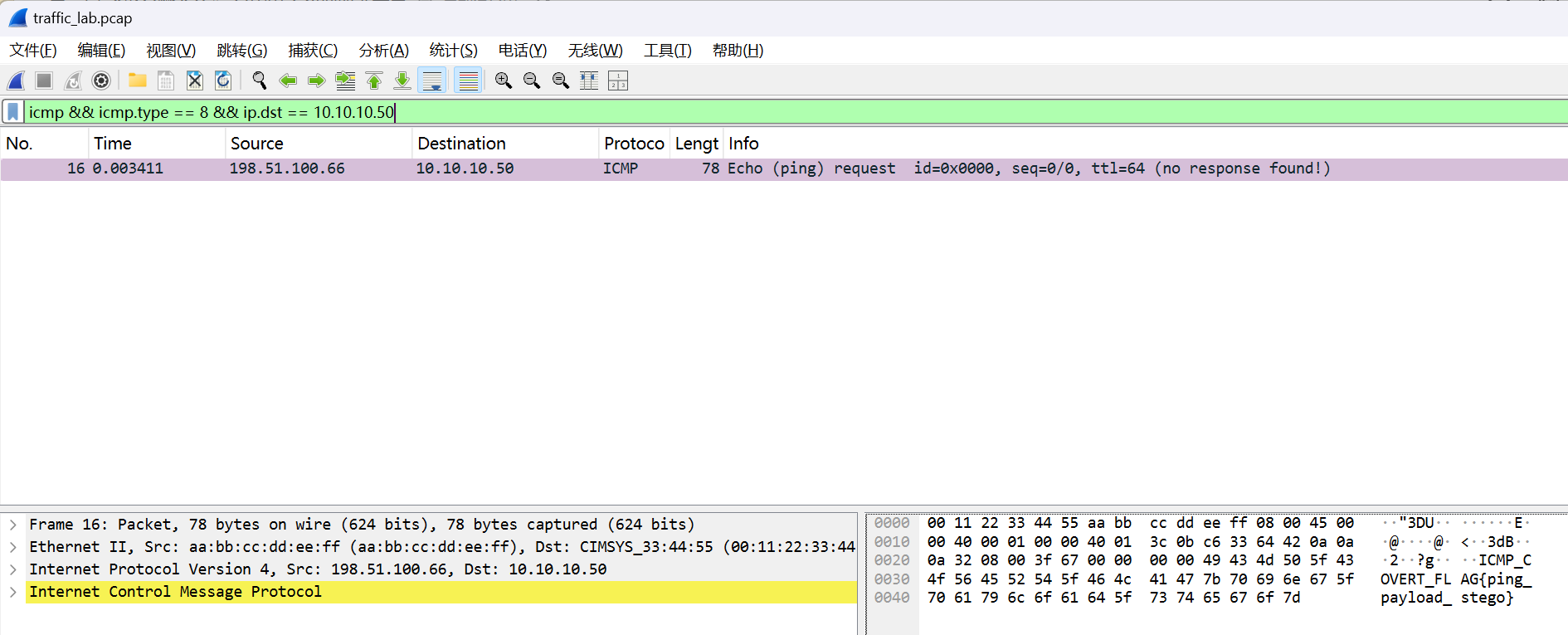Sort packets by the Info column
This screenshot has height=635, width=1568.
tap(1146, 144)
